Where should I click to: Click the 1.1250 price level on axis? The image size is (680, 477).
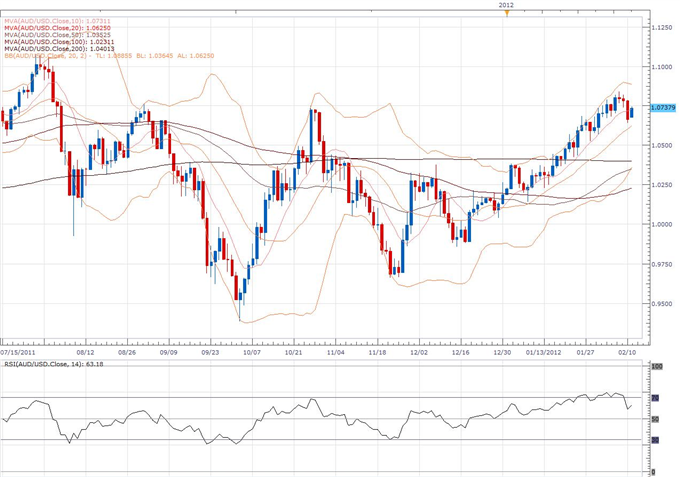tap(661, 28)
